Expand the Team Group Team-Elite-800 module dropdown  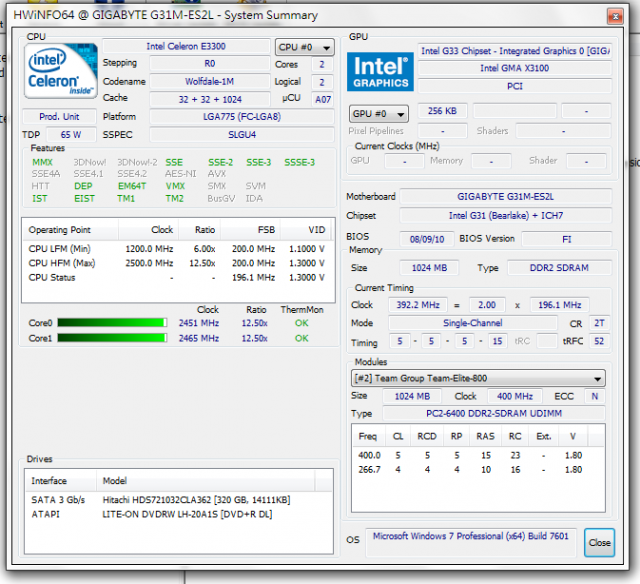pos(478,378)
